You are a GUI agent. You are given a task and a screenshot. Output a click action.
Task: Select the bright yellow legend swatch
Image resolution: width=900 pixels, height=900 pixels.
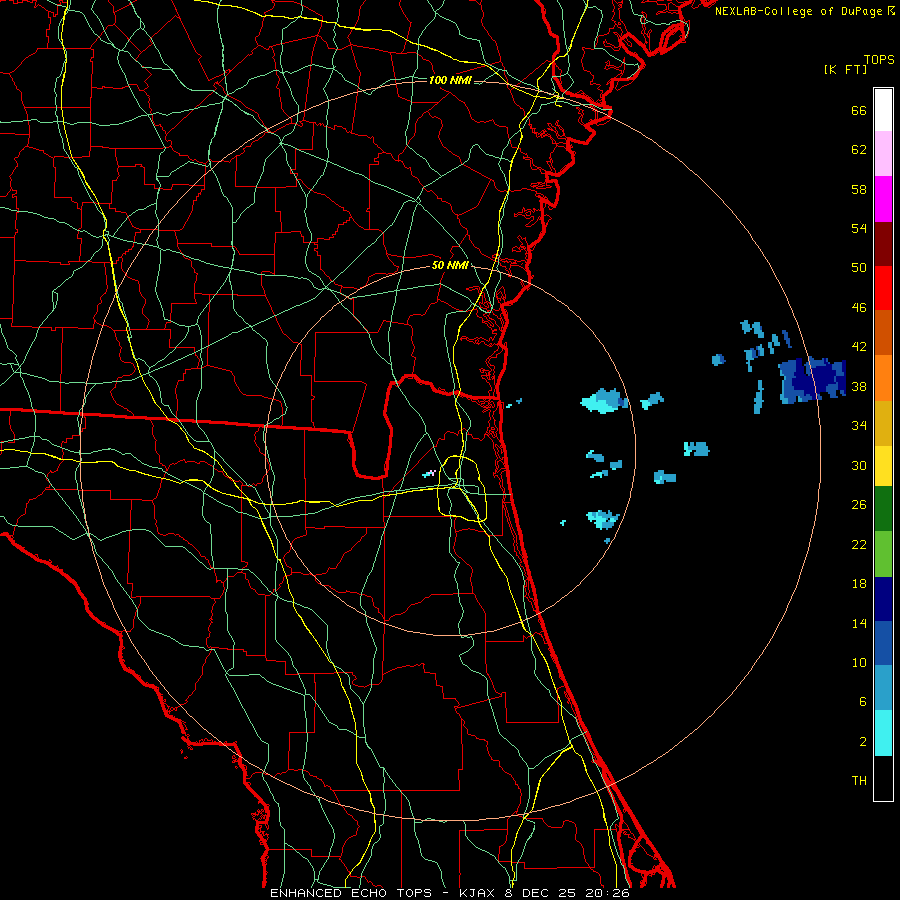tap(883, 465)
